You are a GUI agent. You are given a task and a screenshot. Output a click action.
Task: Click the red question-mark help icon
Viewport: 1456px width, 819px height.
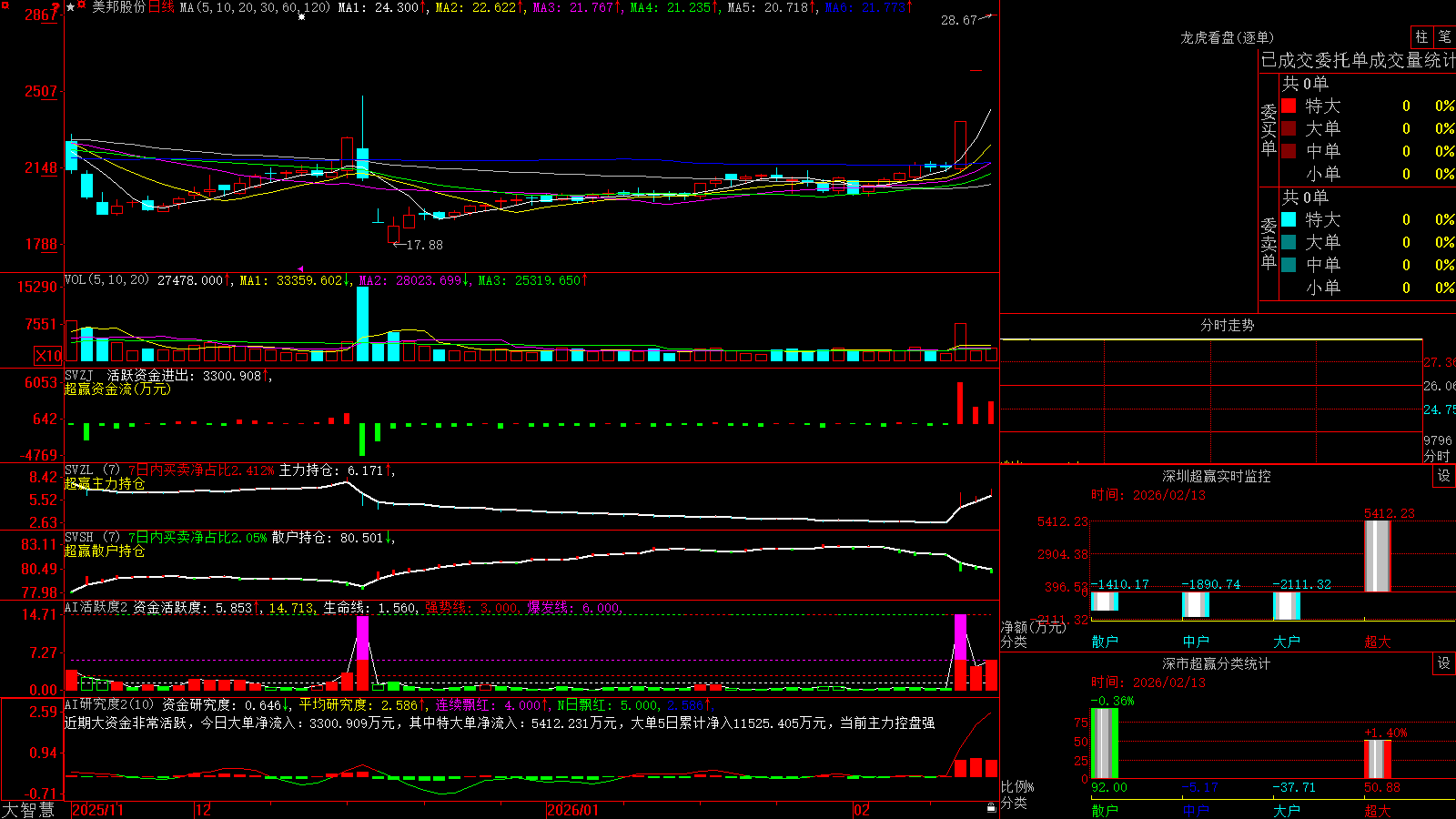pos(56,6)
